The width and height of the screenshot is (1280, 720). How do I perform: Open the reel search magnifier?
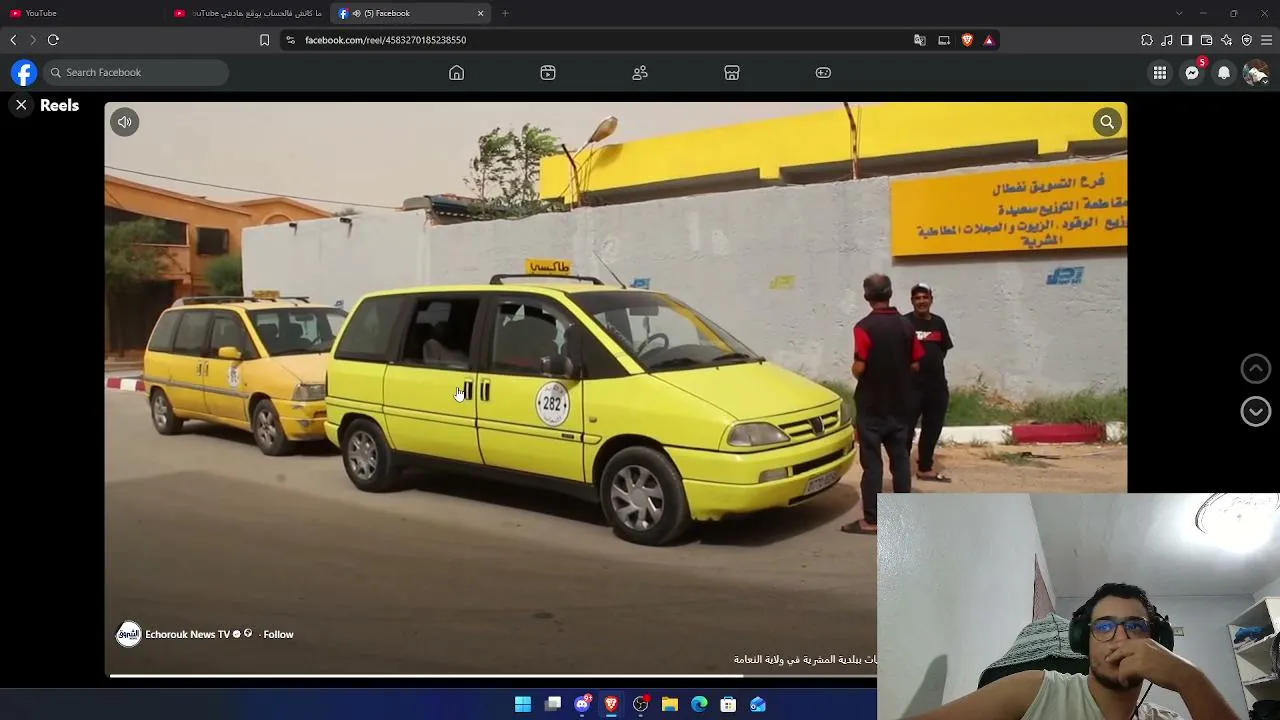pos(1107,122)
